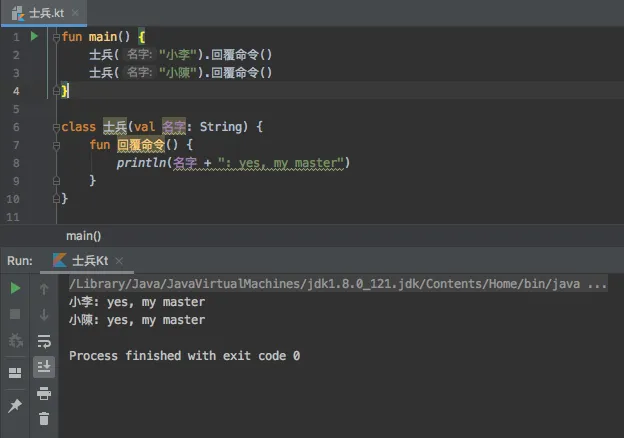Screen dimensions: 624x438
Task: Click fold end marker on line 9
Action: tap(56, 181)
